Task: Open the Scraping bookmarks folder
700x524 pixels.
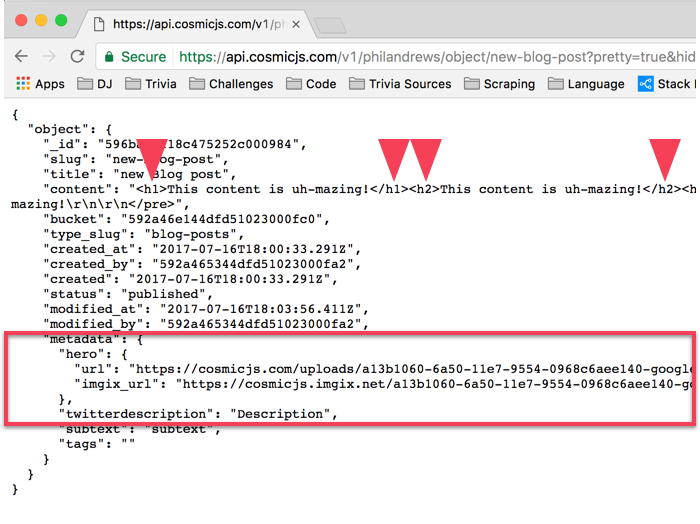Action: [x=499, y=84]
